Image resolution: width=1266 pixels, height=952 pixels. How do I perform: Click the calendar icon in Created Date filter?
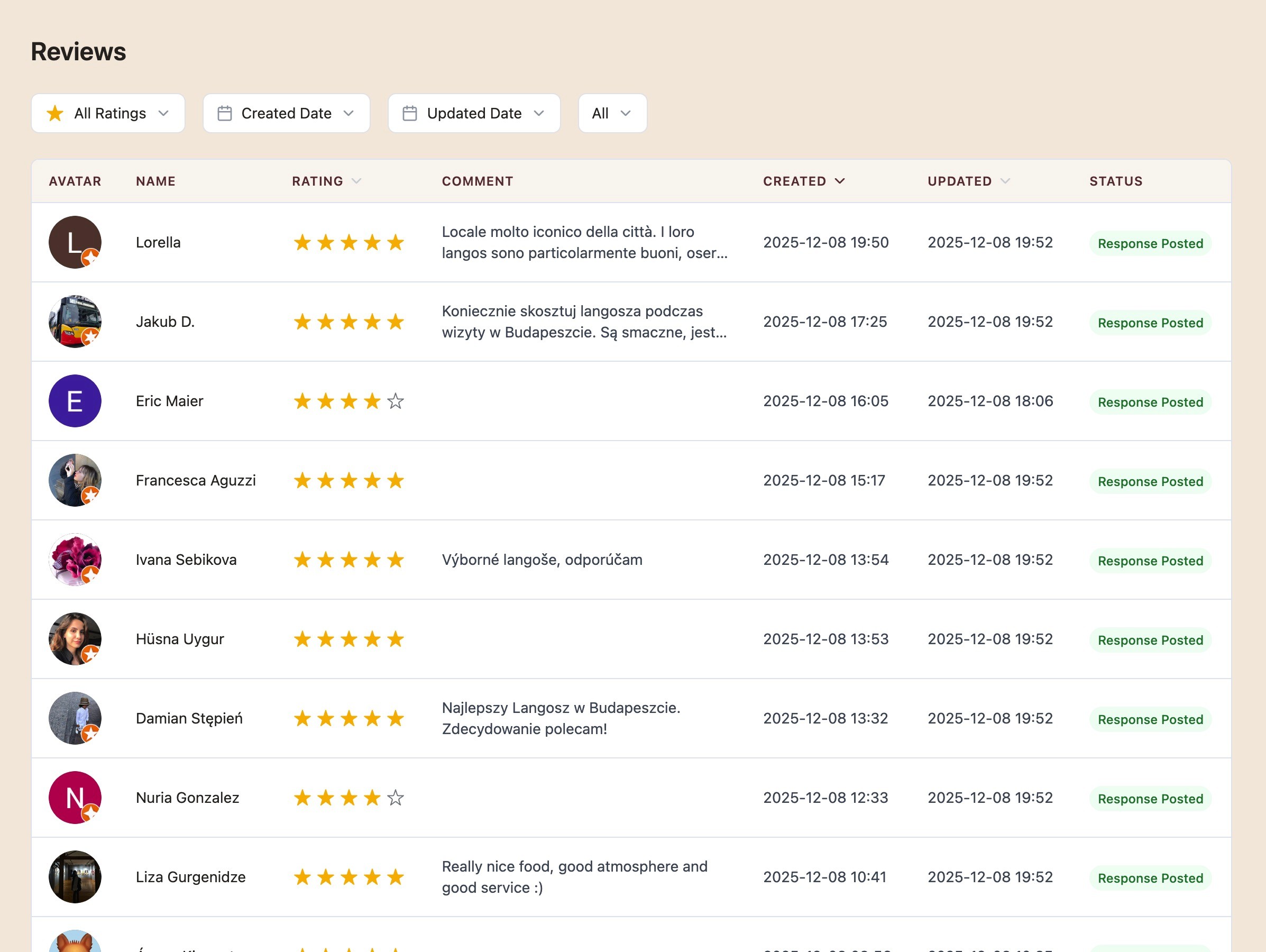[x=224, y=113]
